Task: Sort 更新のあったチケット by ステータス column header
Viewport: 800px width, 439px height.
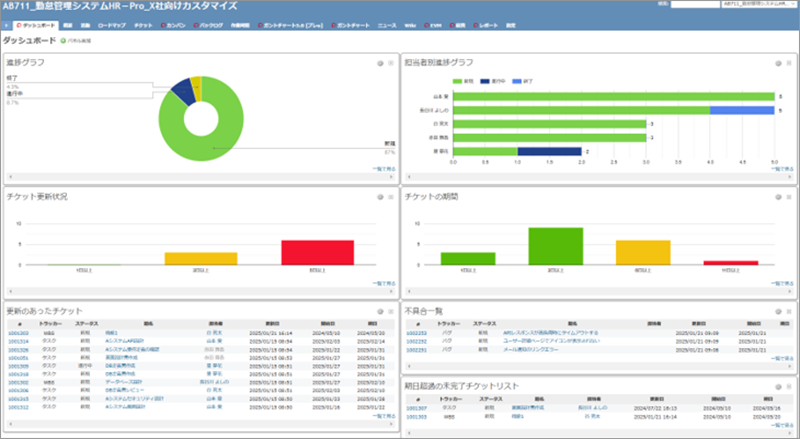Action: [85, 325]
